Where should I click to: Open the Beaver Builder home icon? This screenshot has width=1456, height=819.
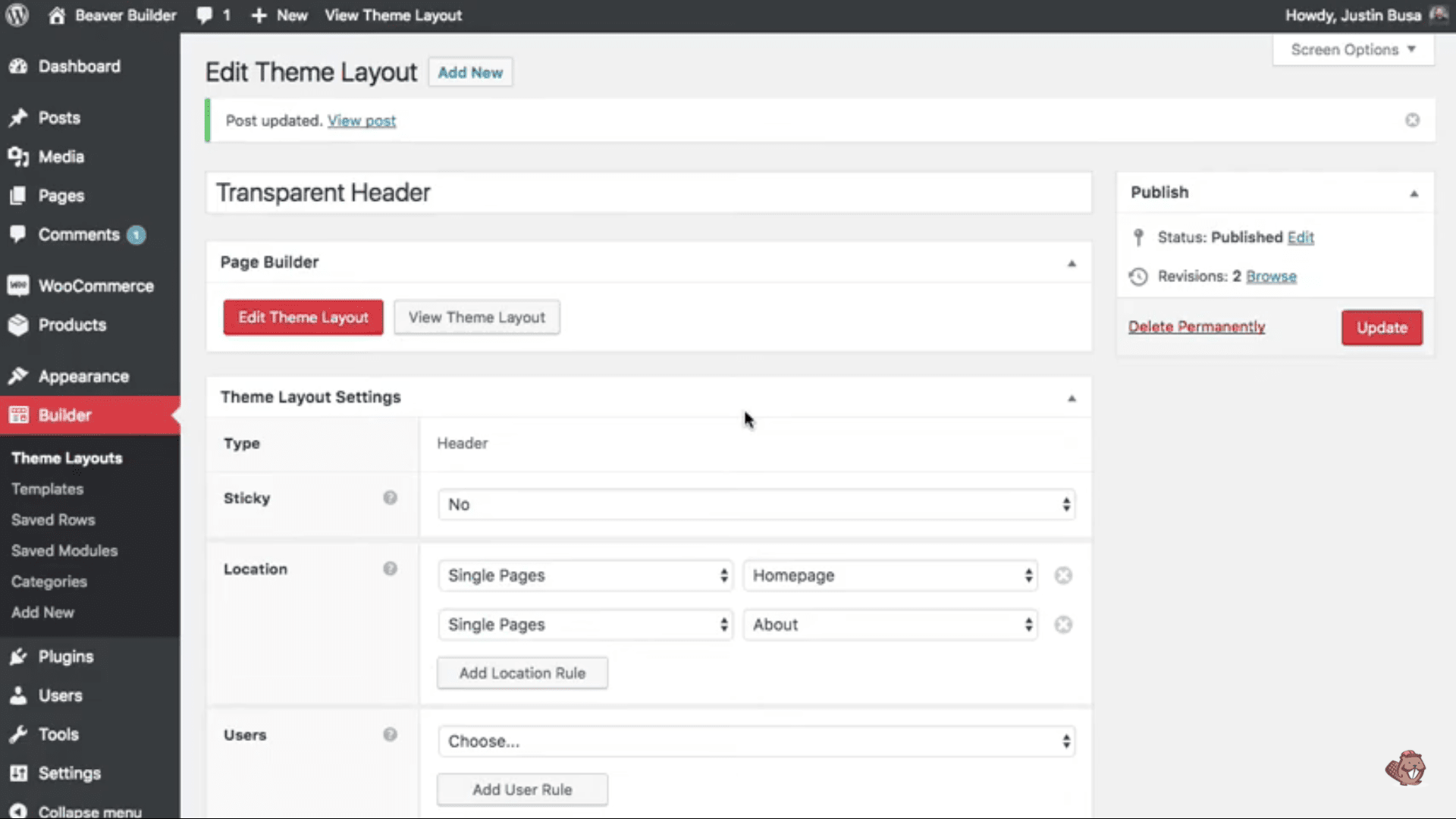pos(57,15)
